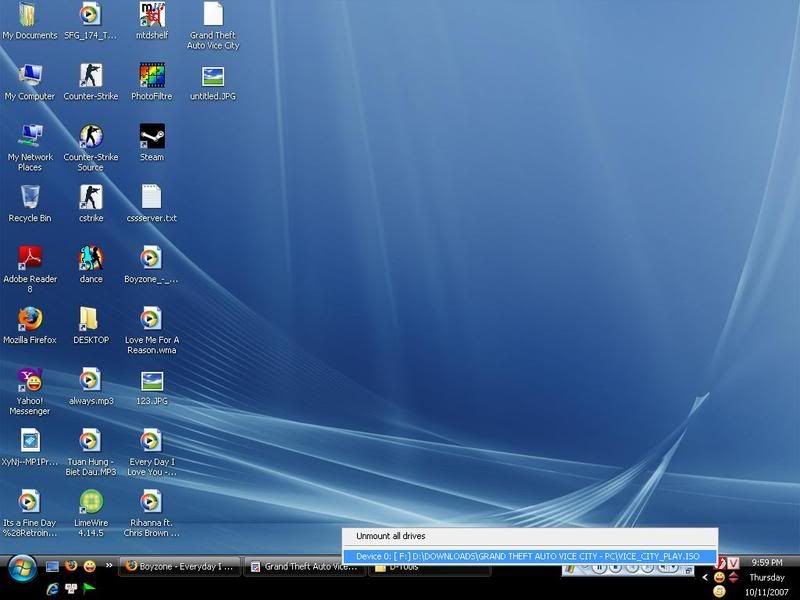800x600 pixels.
Task: Select the Tuan Hung - Biet Dau.MP3 file
Action: [x=90, y=452]
